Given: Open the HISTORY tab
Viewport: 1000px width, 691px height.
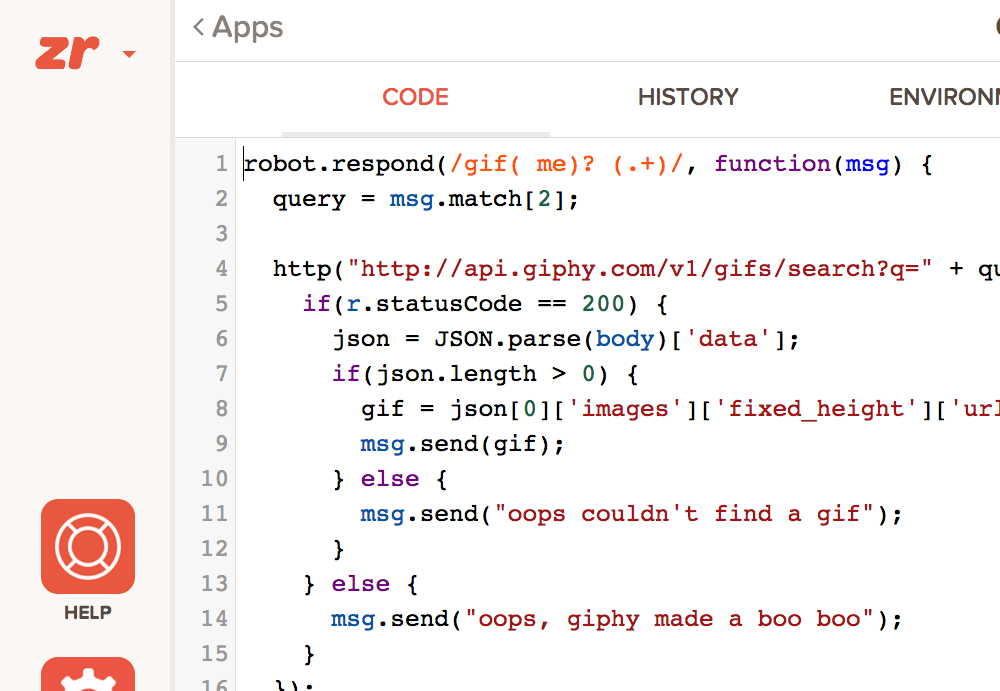Looking at the screenshot, I should (688, 97).
